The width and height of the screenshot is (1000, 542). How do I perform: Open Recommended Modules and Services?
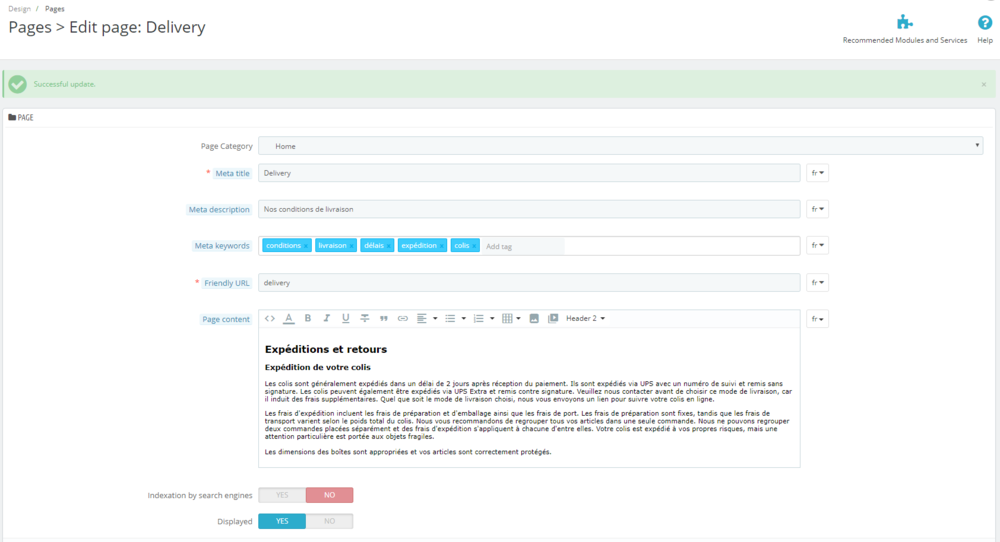904,29
